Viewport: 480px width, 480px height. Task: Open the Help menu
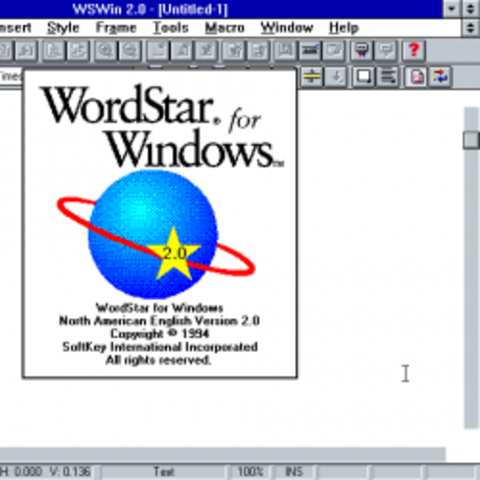[x=344, y=28]
